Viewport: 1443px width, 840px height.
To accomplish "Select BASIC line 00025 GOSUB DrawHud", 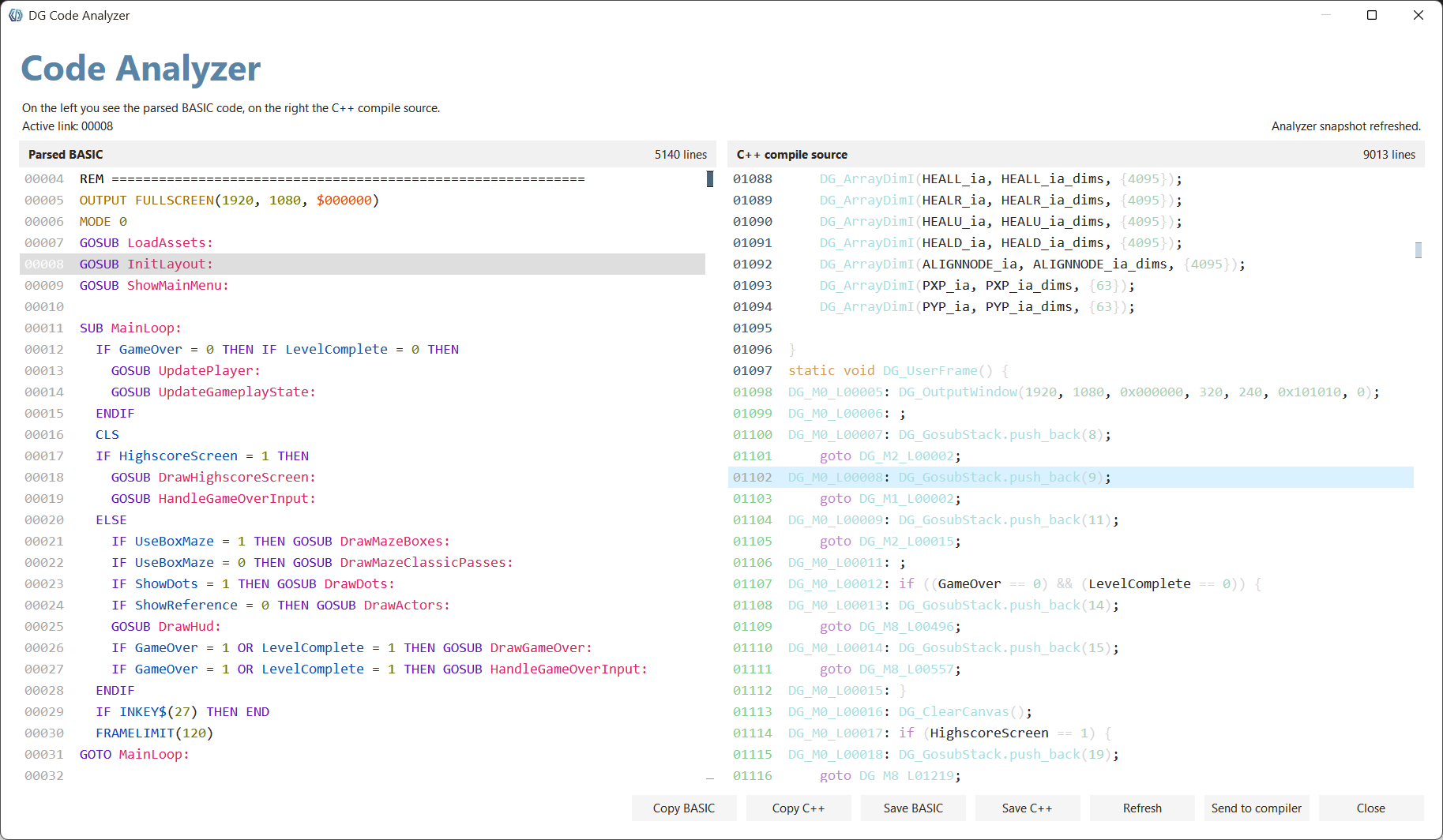I will (x=363, y=626).
